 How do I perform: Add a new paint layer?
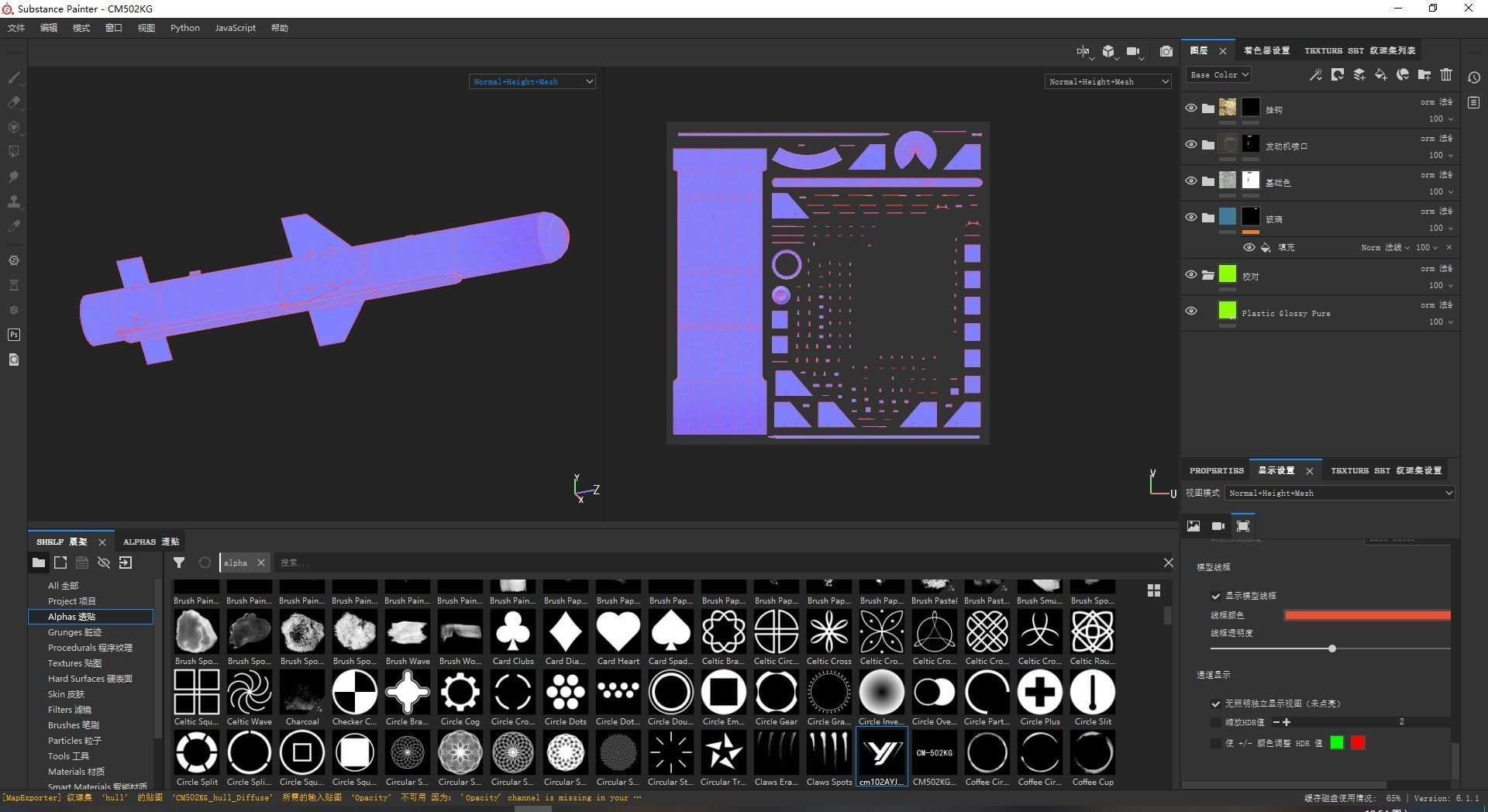click(x=1359, y=74)
